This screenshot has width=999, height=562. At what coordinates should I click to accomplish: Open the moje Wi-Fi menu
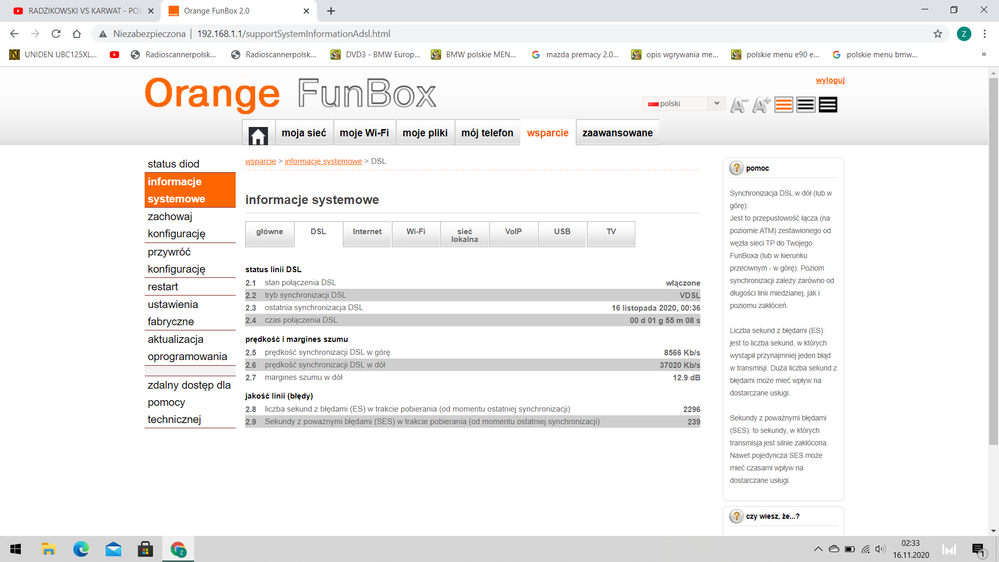[x=364, y=133]
